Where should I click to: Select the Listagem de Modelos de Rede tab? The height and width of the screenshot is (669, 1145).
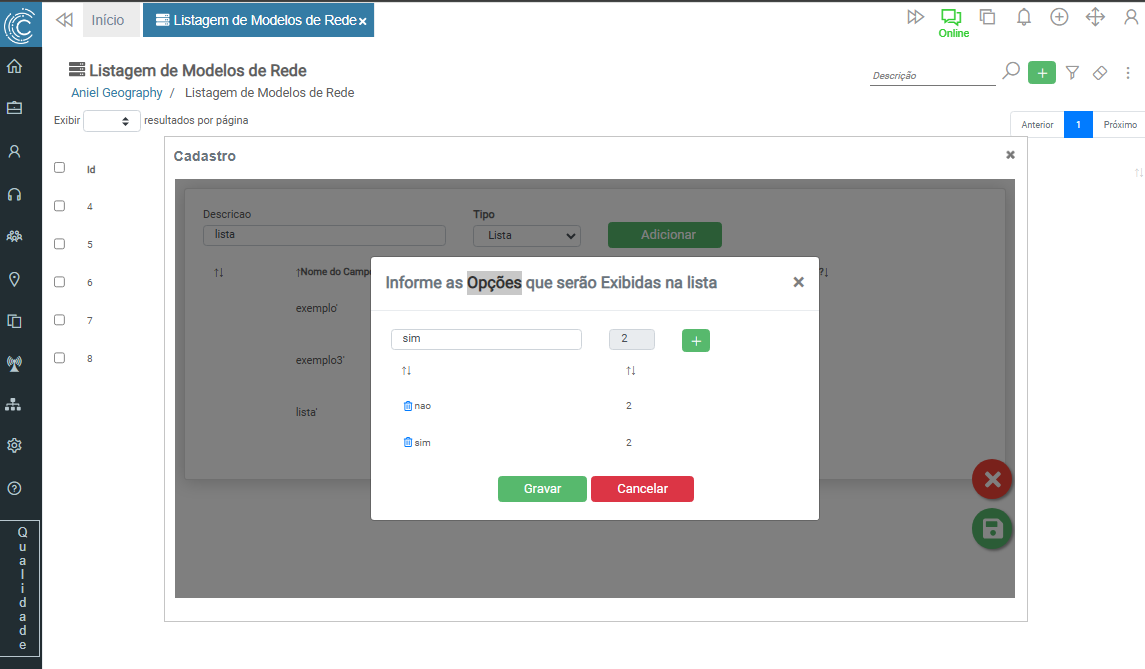[255, 20]
